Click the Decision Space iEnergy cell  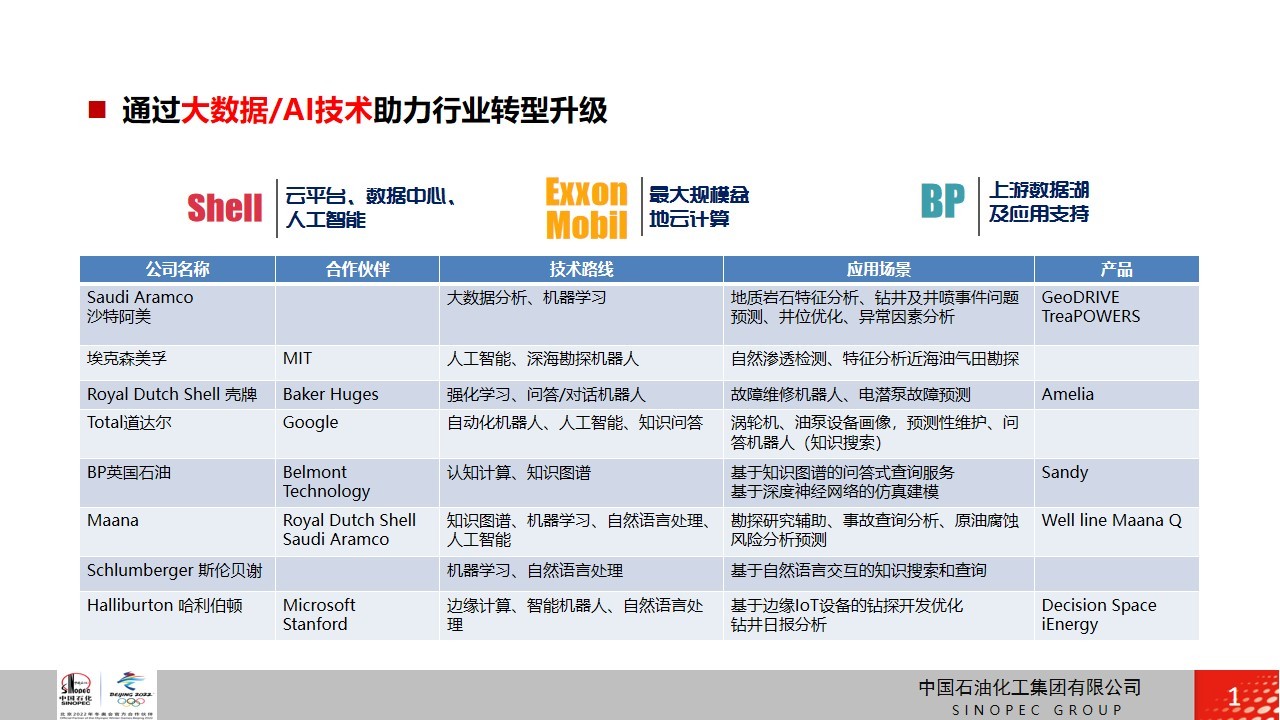point(1117,616)
